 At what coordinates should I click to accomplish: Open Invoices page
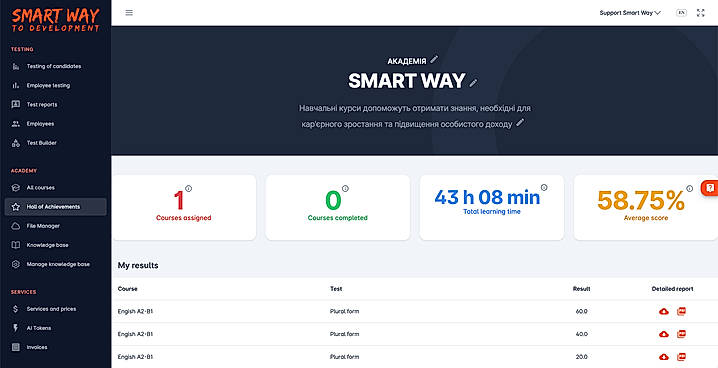[x=37, y=347]
